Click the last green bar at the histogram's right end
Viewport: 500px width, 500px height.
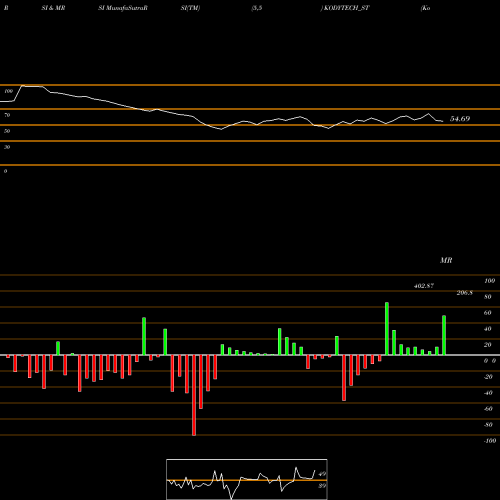(x=444, y=335)
